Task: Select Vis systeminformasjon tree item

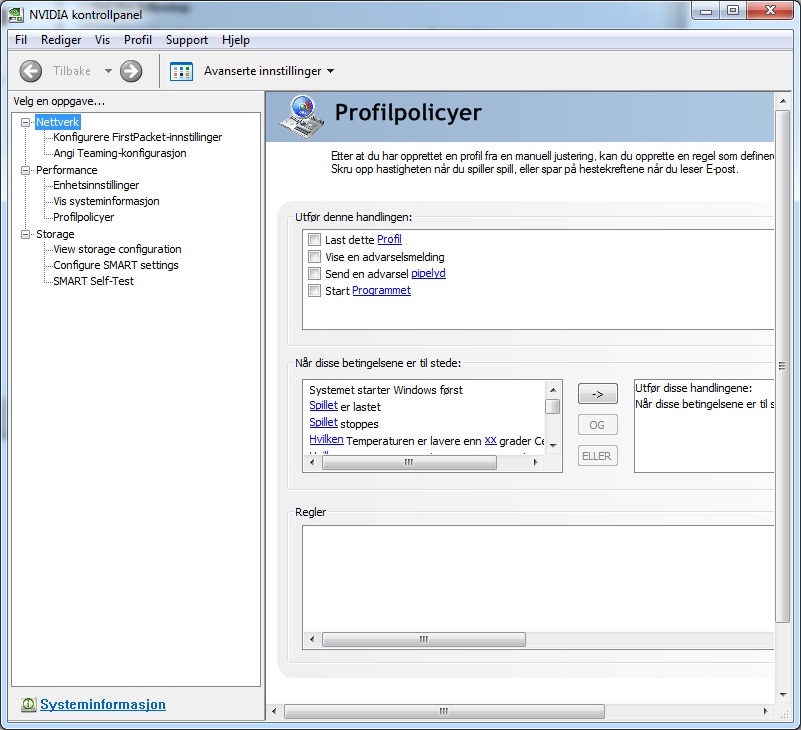Action: [x=106, y=201]
